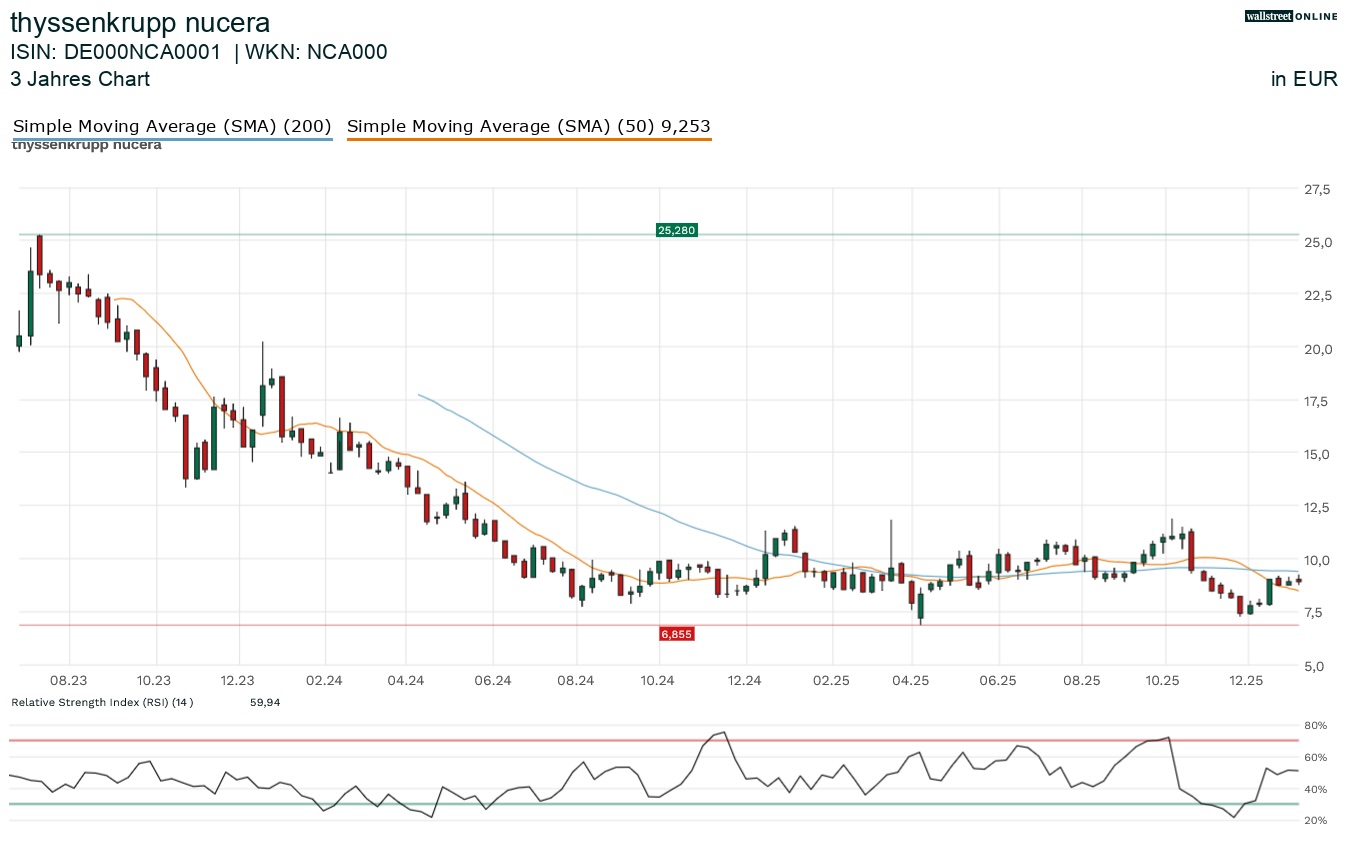Toggle the SMA (50) legend entry
Viewport: 1349px width, 848px height.
click(x=528, y=126)
